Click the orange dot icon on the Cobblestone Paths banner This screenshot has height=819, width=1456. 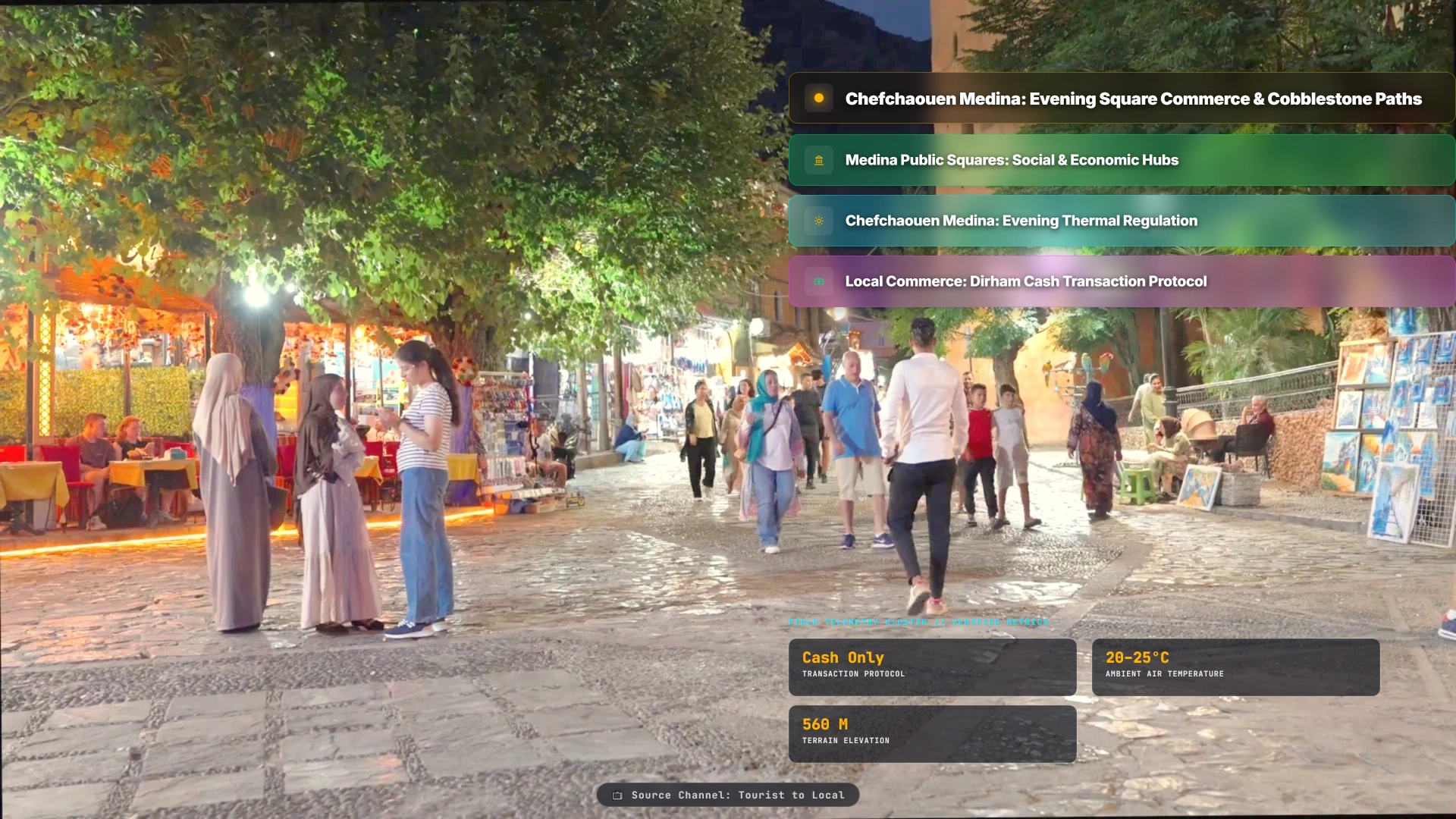point(819,98)
